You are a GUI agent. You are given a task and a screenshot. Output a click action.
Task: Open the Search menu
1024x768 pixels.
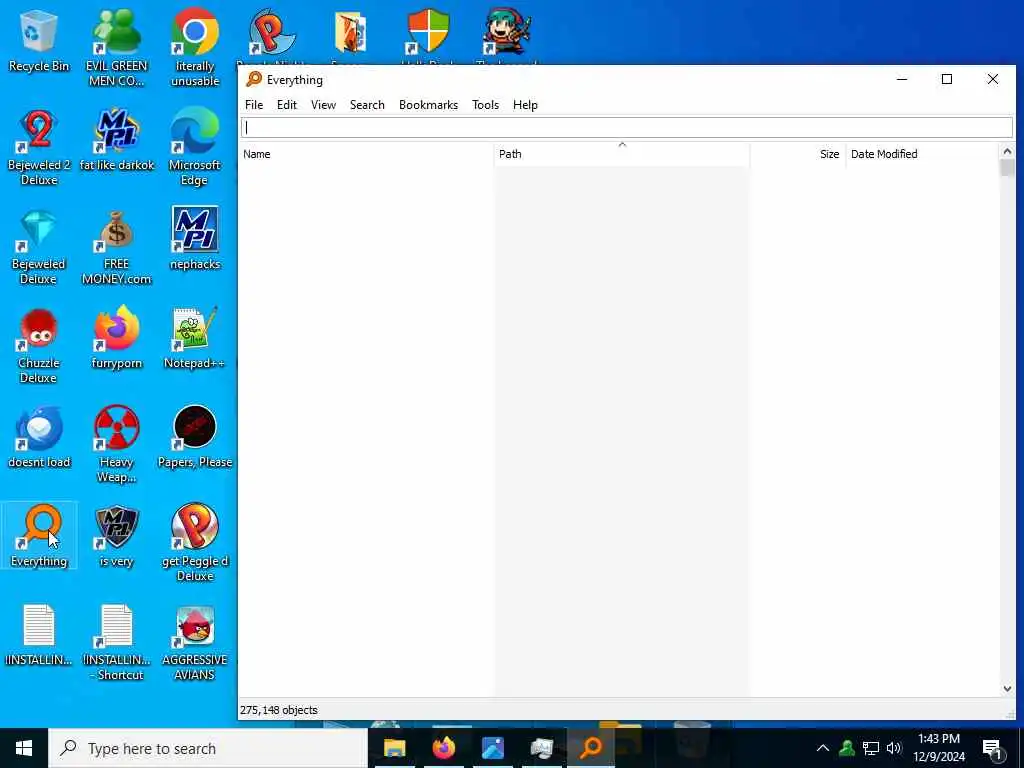coord(367,104)
